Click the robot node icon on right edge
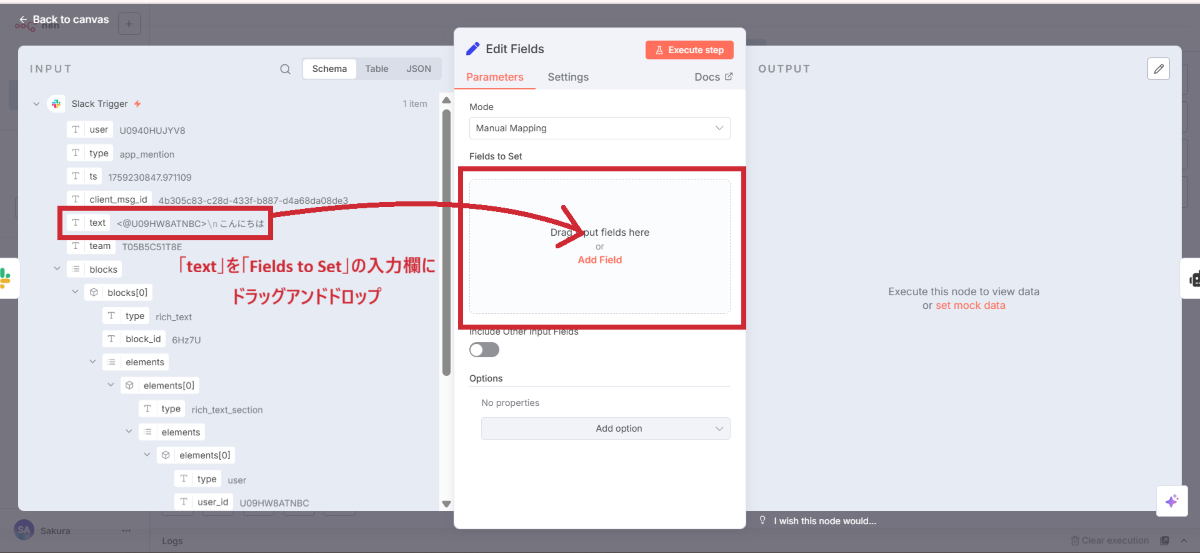Image resolution: width=1200 pixels, height=553 pixels. pyautogui.click(x=1194, y=279)
